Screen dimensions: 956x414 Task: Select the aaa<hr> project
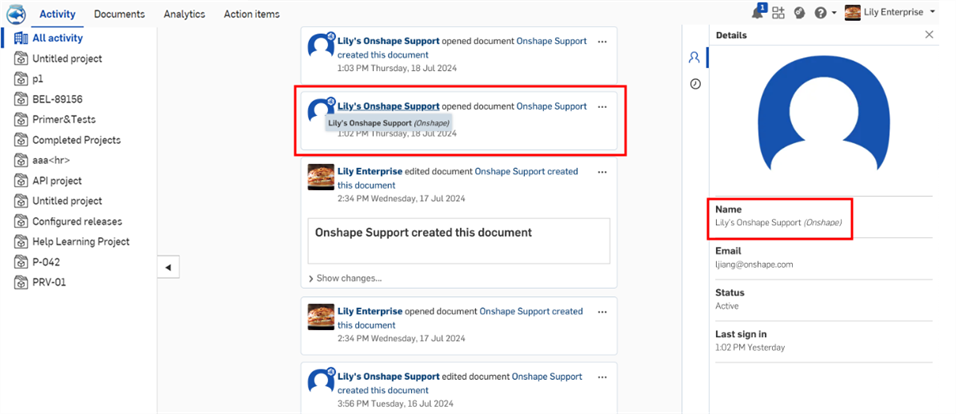[x=51, y=160]
